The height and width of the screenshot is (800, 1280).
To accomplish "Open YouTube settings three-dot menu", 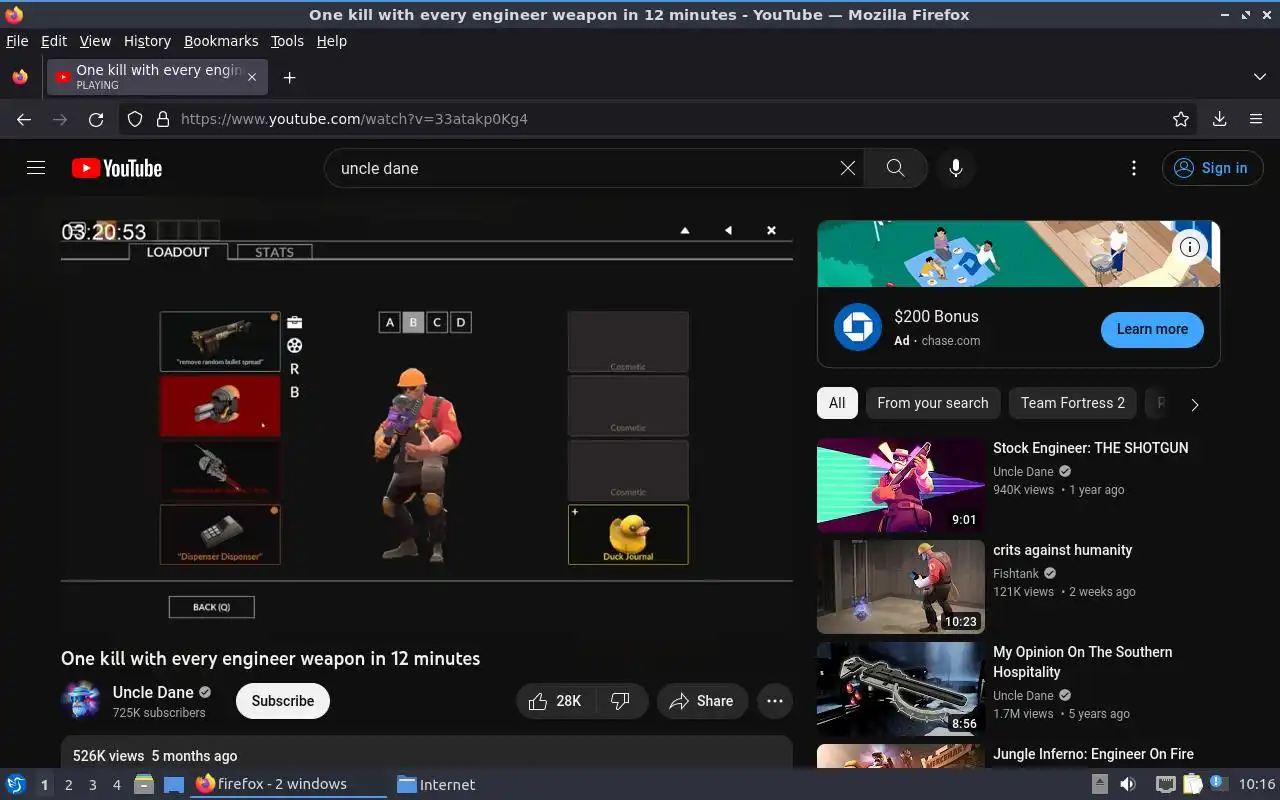I will tap(1133, 168).
